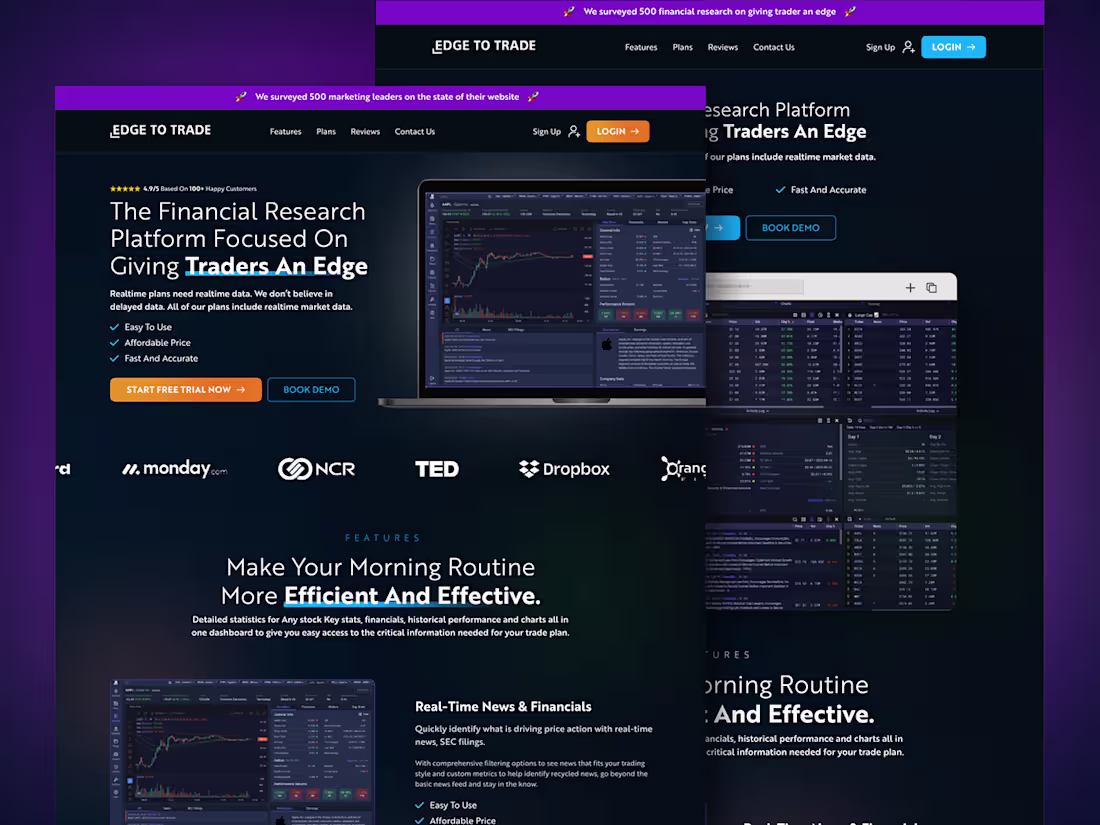Click the Sign Up person icon
Image resolution: width=1100 pixels, height=825 pixels.
tap(573, 131)
